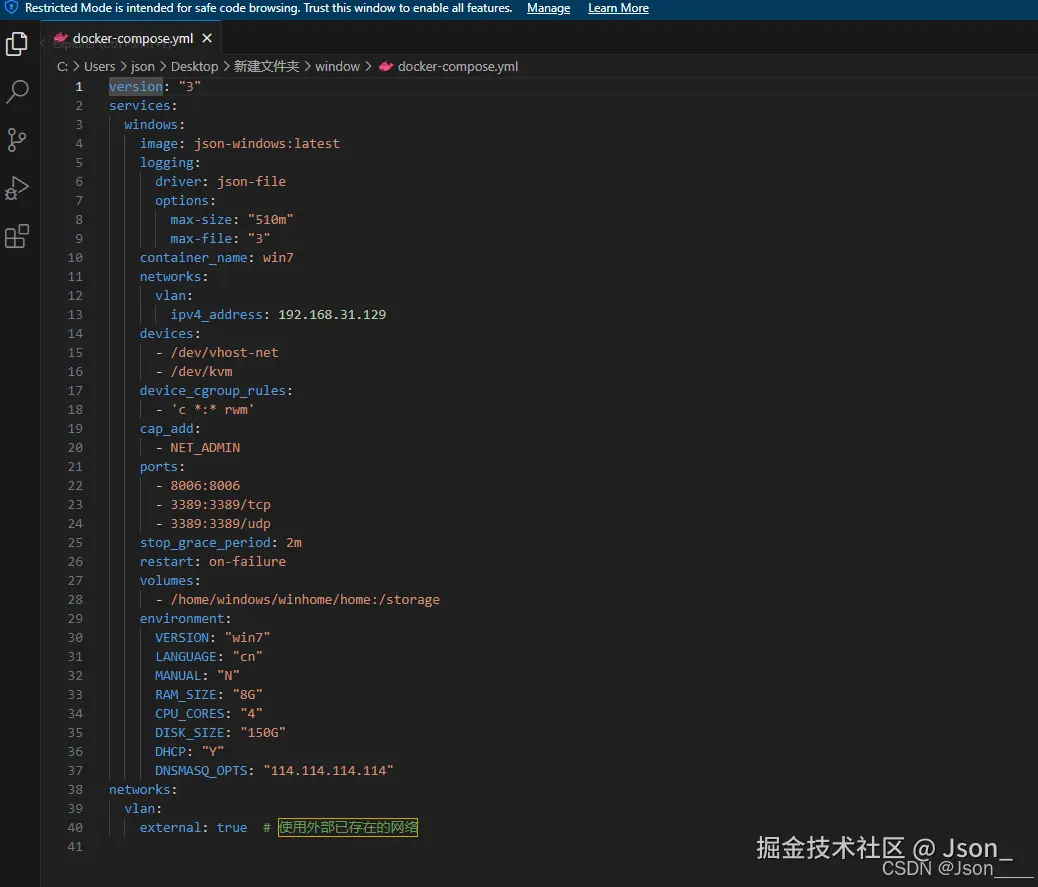Click line number 41 in gutter

click(75, 847)
